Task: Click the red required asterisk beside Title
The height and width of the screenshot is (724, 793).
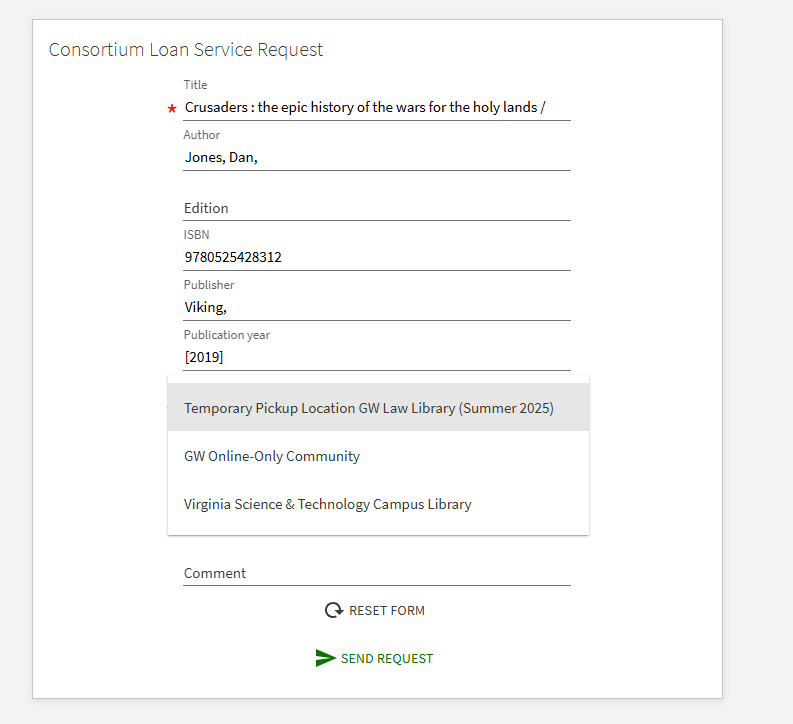Action: (x=172, y=108)
